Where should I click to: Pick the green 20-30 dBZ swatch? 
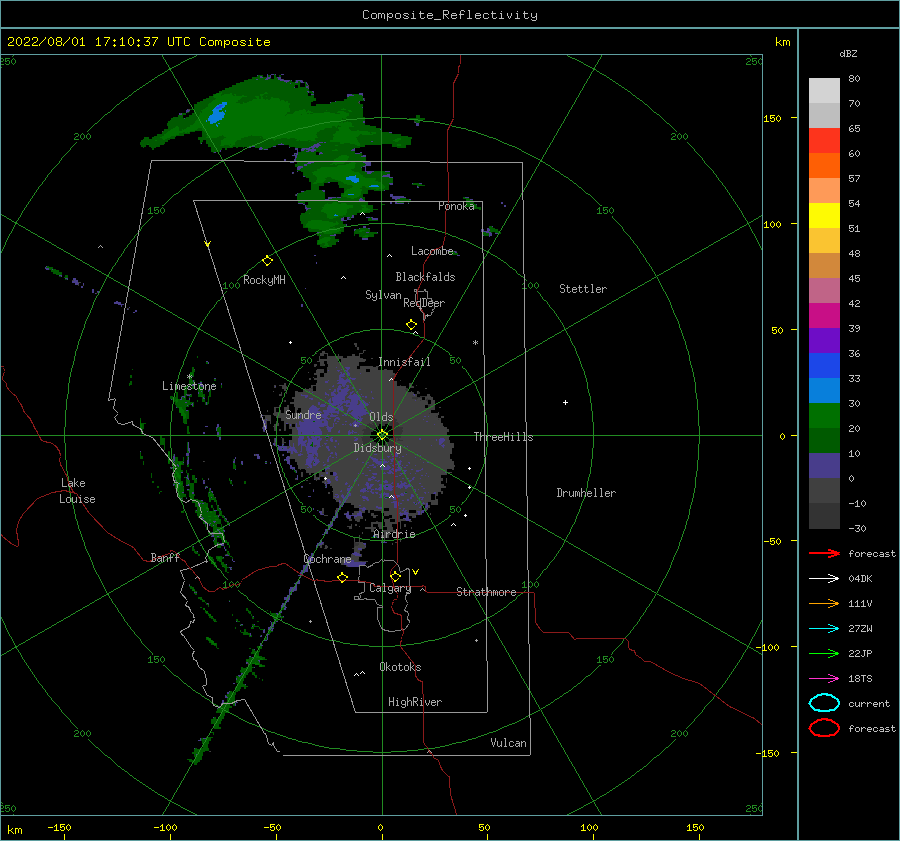[x=824, y=416]
